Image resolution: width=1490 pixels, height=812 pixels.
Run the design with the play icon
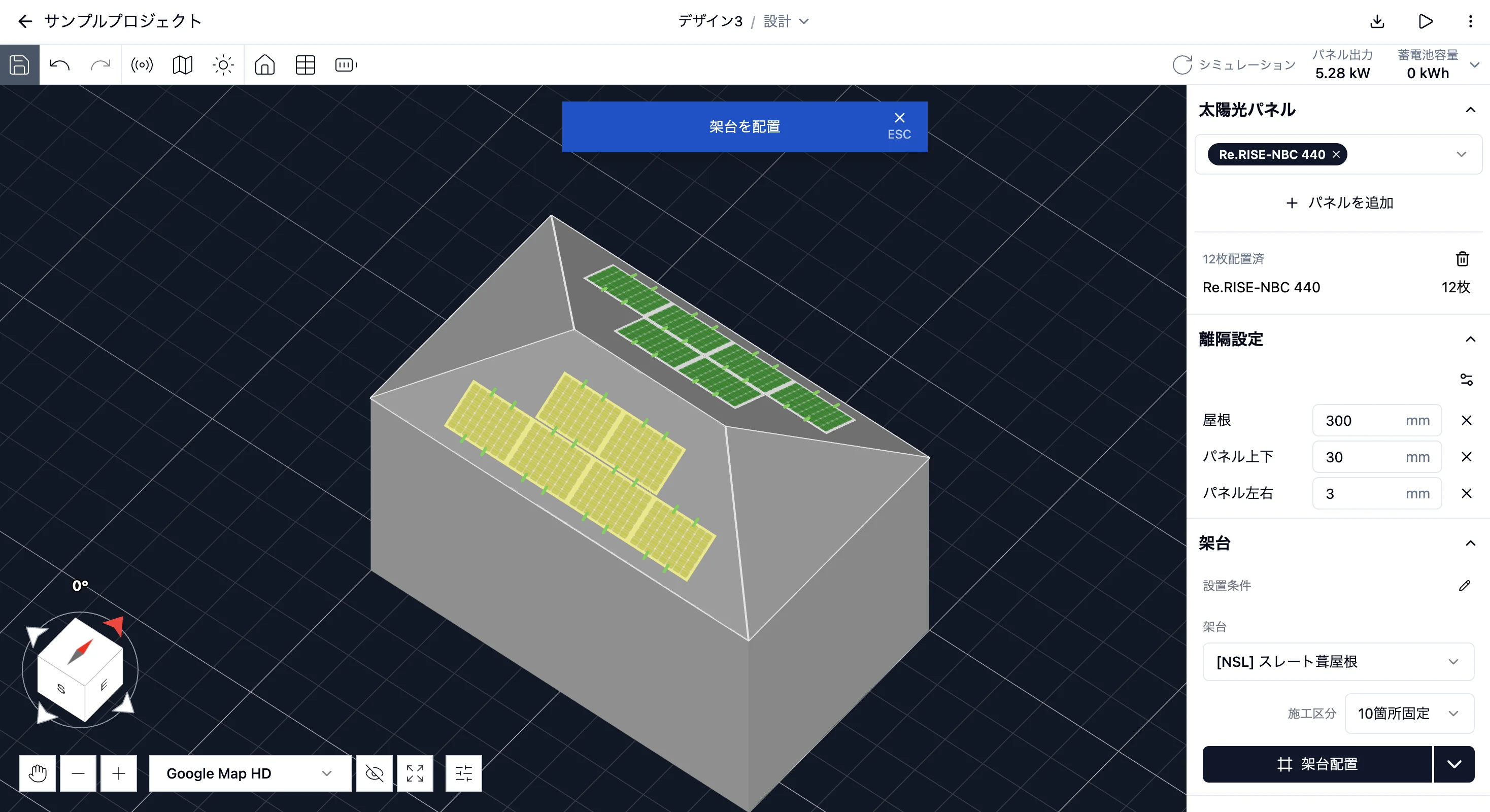1426,21
